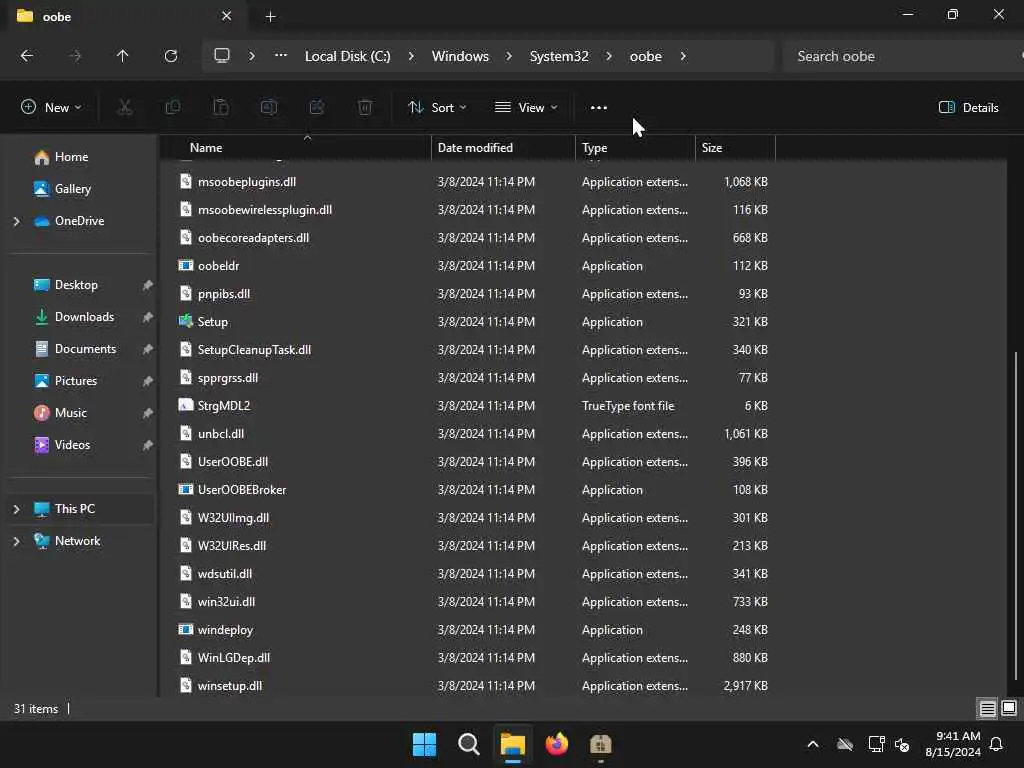Screen dimensions: 1024x768
Task: Open the View dropdown menu
Action: coord(526,108)
